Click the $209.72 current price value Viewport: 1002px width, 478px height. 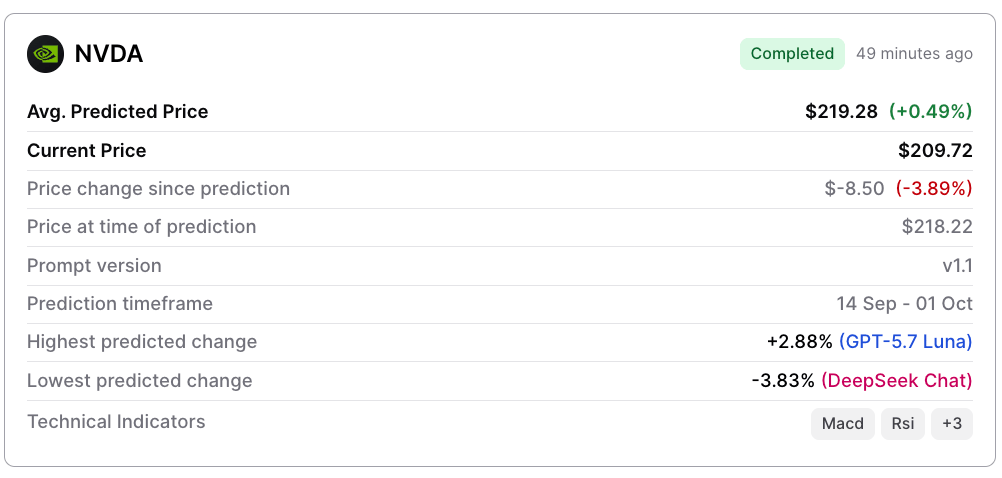click(936, 151)
